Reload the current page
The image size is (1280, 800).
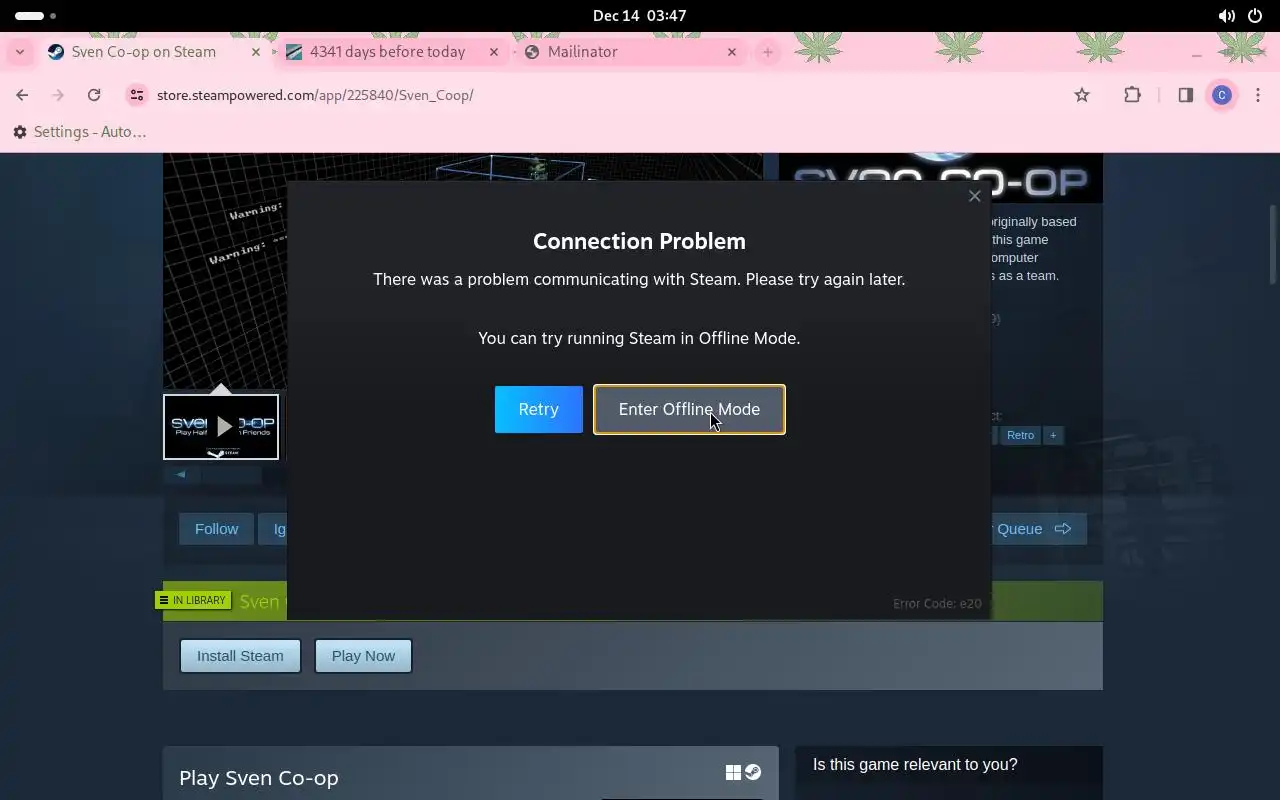click(x=94, y=95)
